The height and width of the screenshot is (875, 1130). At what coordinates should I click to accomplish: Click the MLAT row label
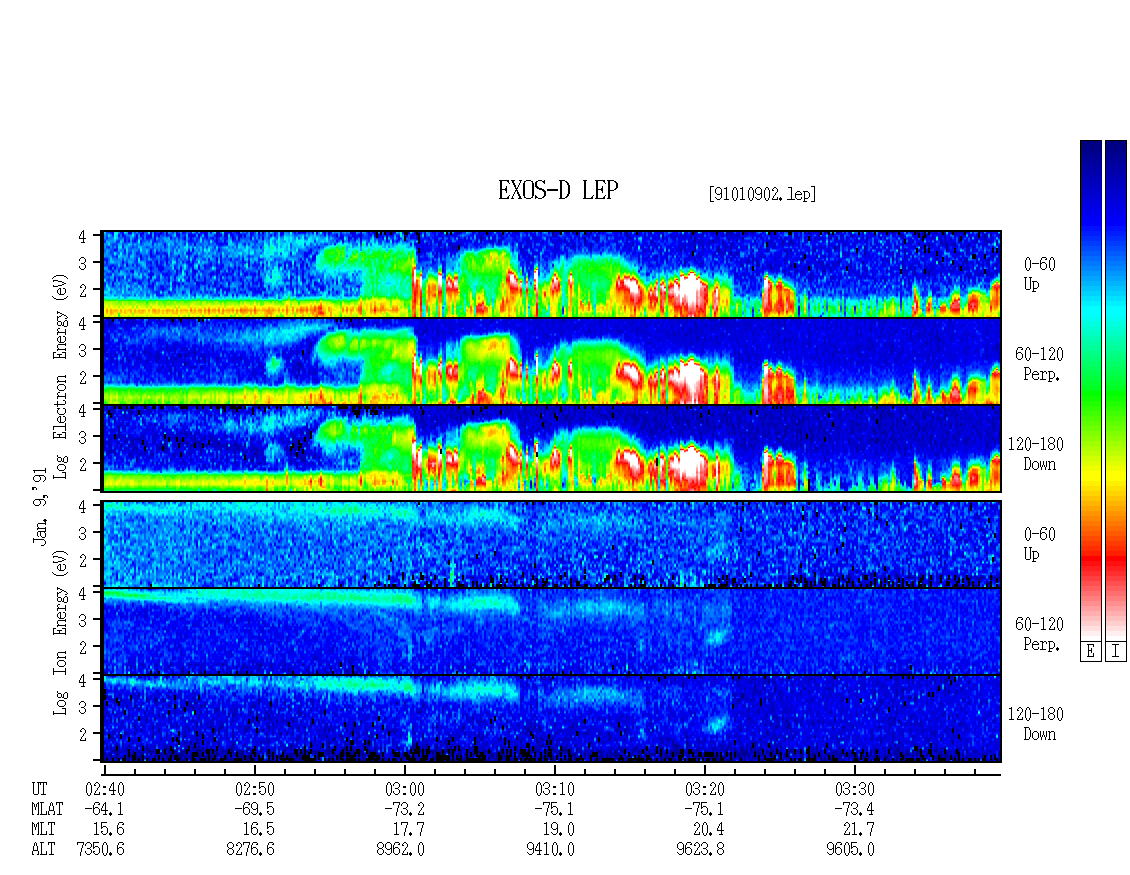pos(47,809)
